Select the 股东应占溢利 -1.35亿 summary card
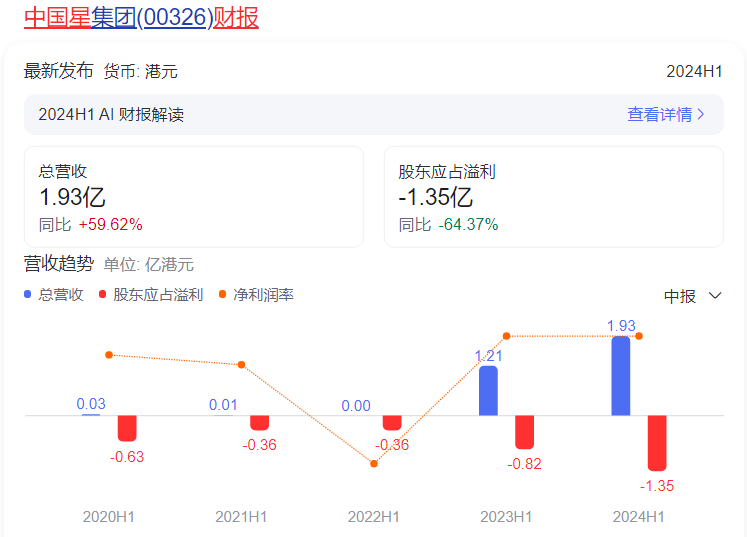747x537 pixels. point(554,197)
